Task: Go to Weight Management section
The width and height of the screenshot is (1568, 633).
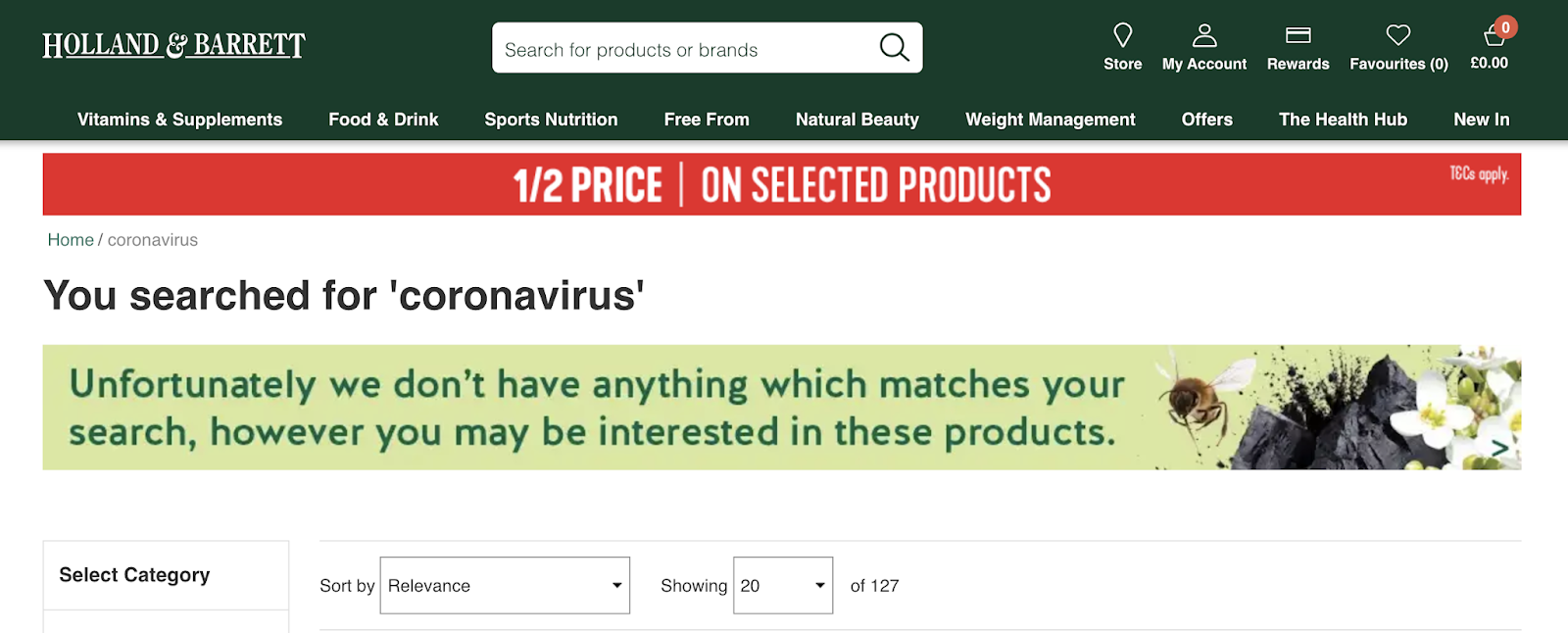Action: pos(1050,120)
